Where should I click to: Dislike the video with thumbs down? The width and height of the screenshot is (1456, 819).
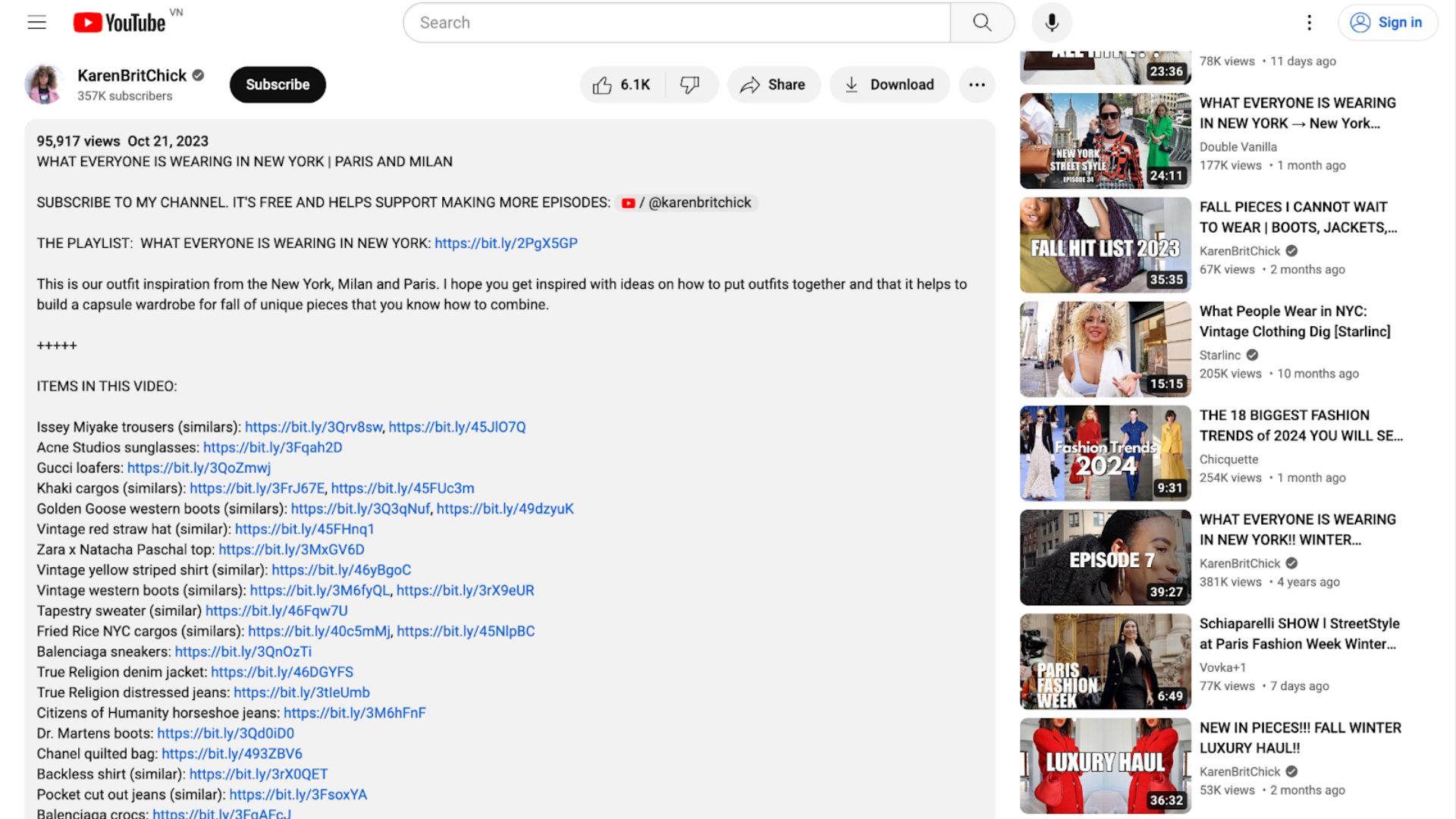coord(690,85)
